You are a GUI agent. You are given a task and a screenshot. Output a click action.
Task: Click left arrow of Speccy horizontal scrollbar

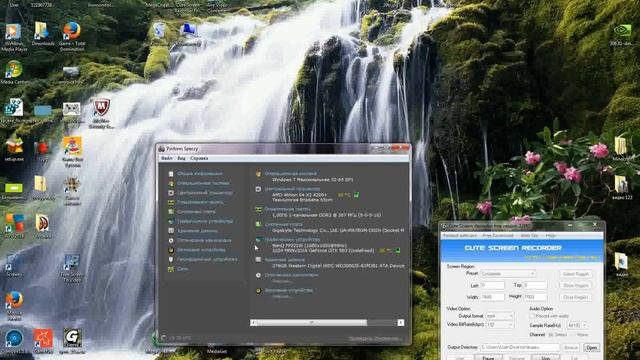[x=253, y=322]
